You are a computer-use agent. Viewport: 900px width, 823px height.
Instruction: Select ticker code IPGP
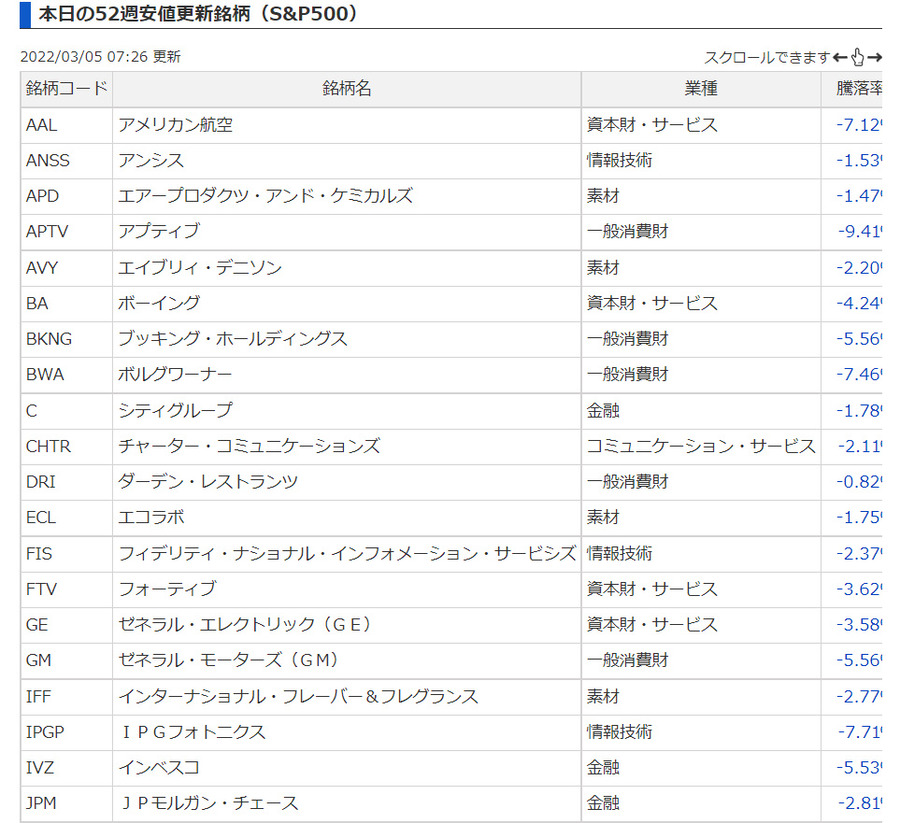coord(45,732)
